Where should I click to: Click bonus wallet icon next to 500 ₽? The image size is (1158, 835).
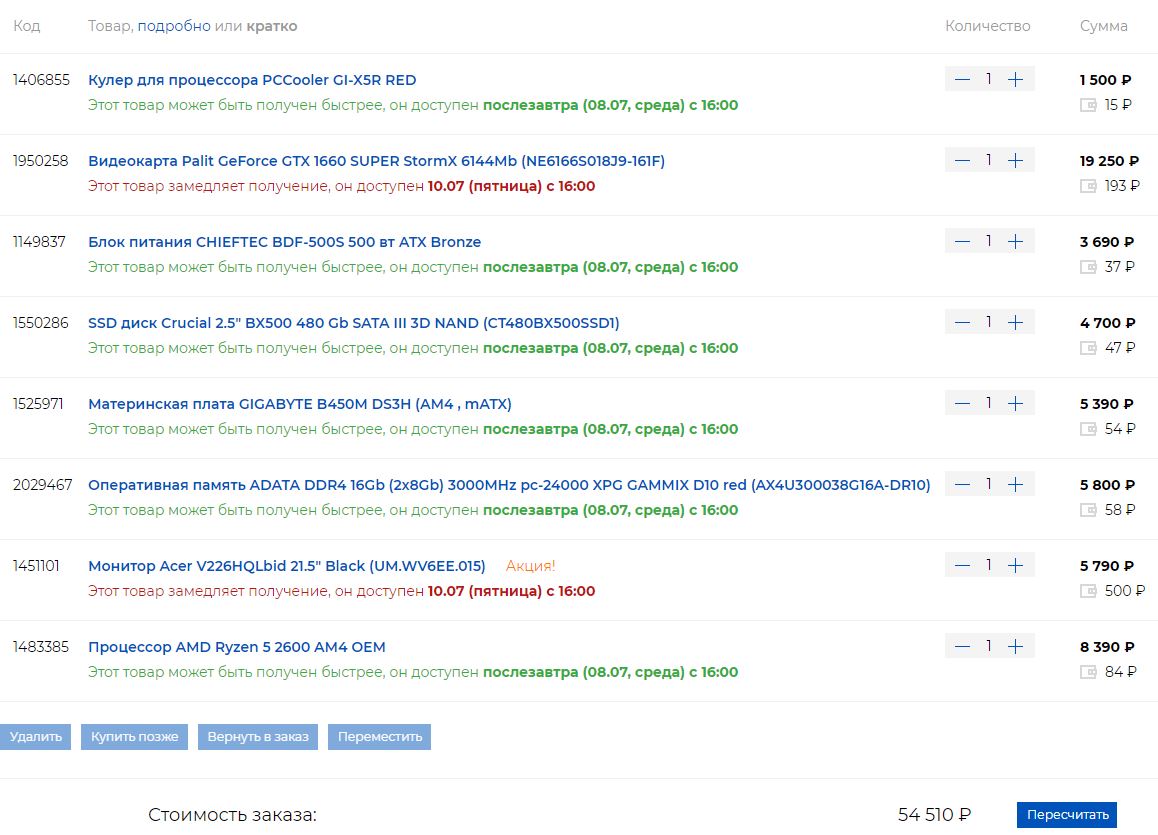pyautogui.click(x=1088, y=591)
